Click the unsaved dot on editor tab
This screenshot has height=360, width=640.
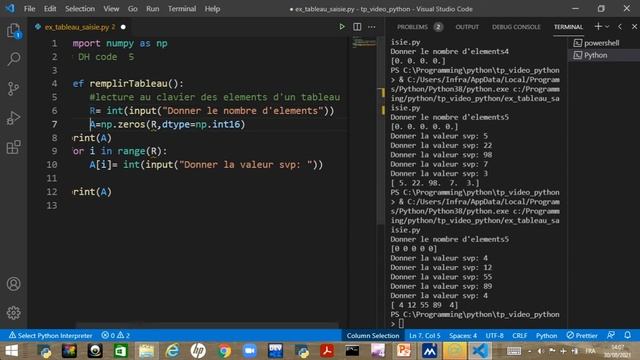click(123, 27)
